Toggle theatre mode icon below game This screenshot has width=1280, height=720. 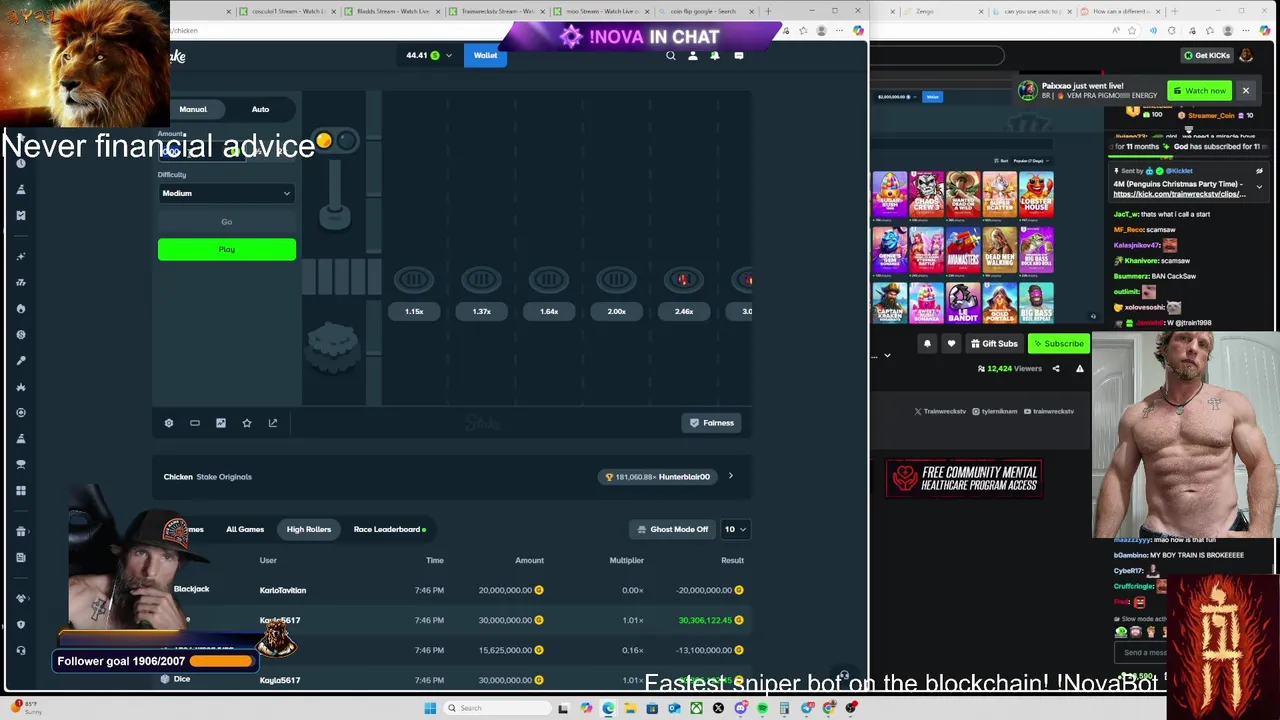tap(195, 423)
